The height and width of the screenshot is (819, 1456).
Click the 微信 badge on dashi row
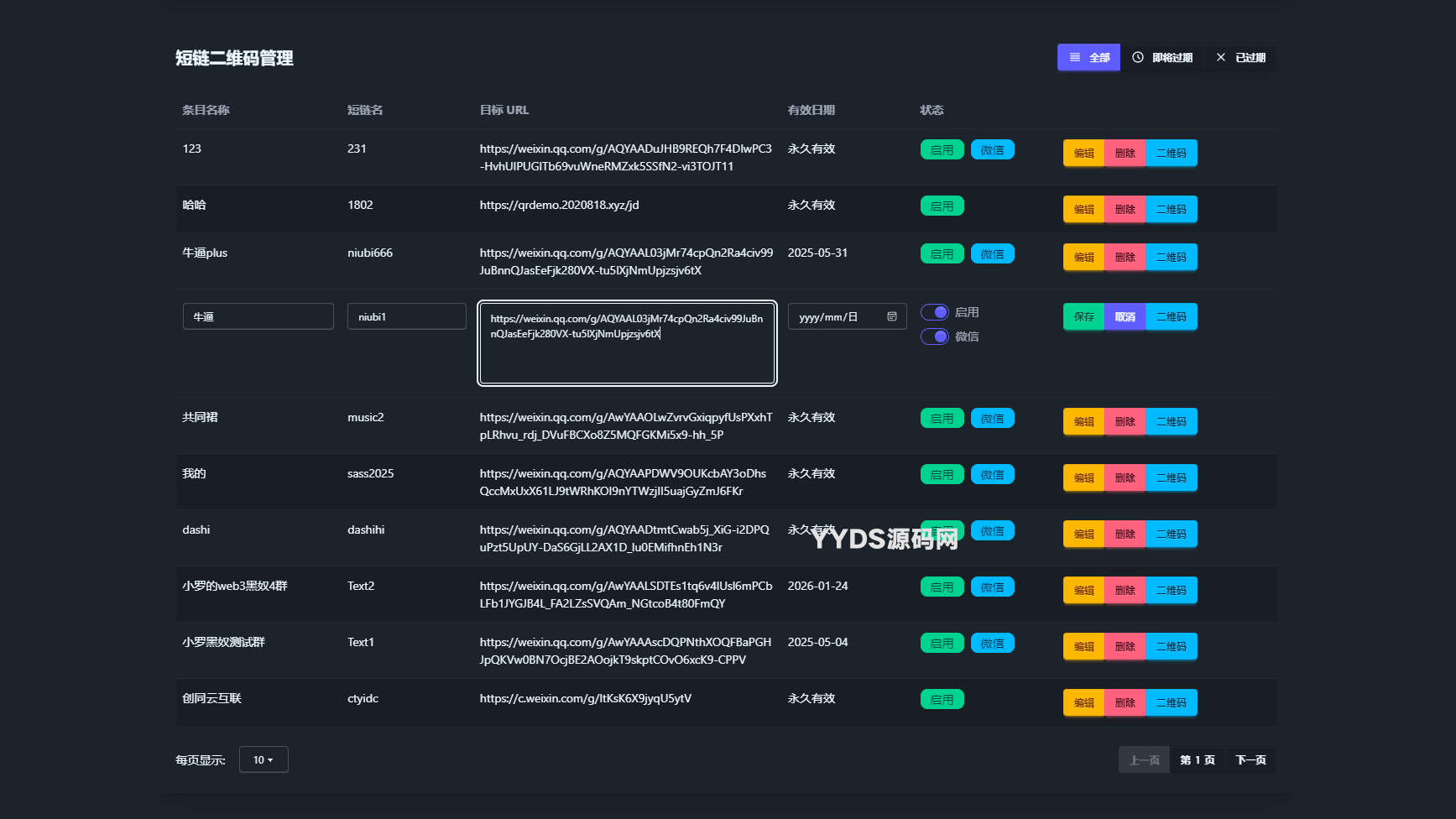(x=992, y=531)
